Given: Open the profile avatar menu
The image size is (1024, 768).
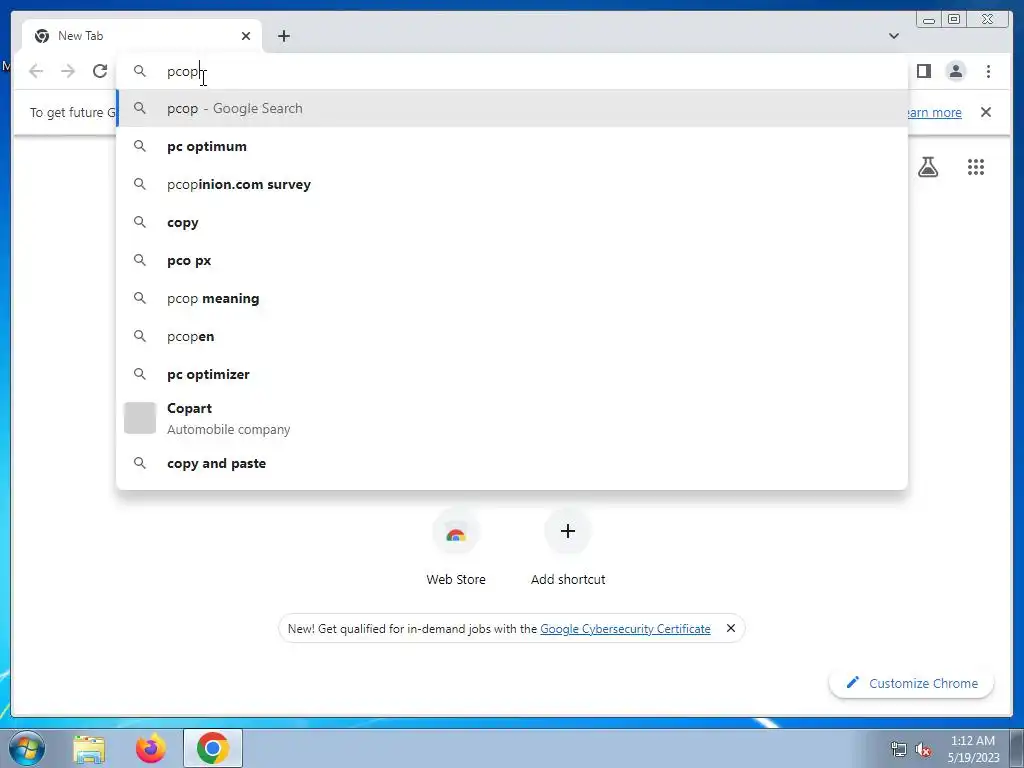Looking at the screenshot, I should pos(955,71).
